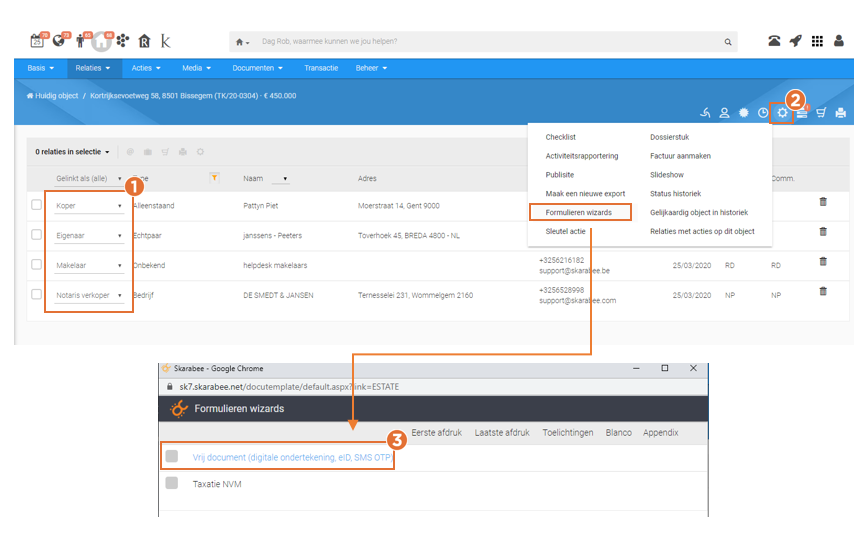Click the orange filter icon in Type column
Viewport: 865px width, 552px height.
[x=214, y=178]
